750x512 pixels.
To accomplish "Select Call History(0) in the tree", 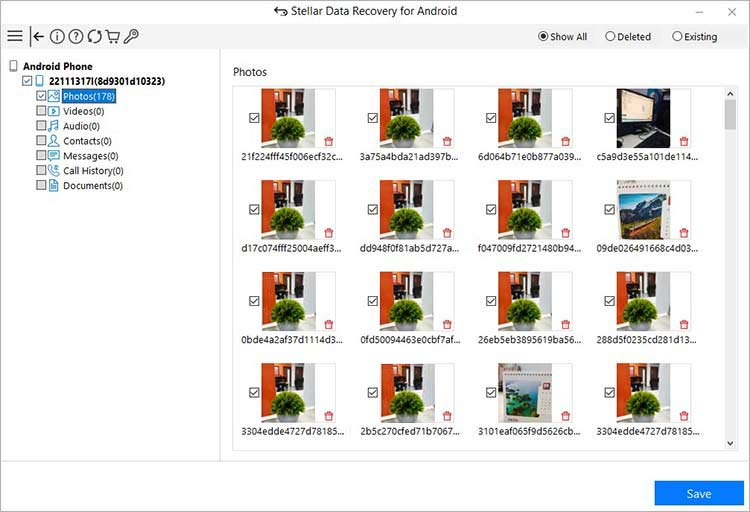I will [94, 171].
